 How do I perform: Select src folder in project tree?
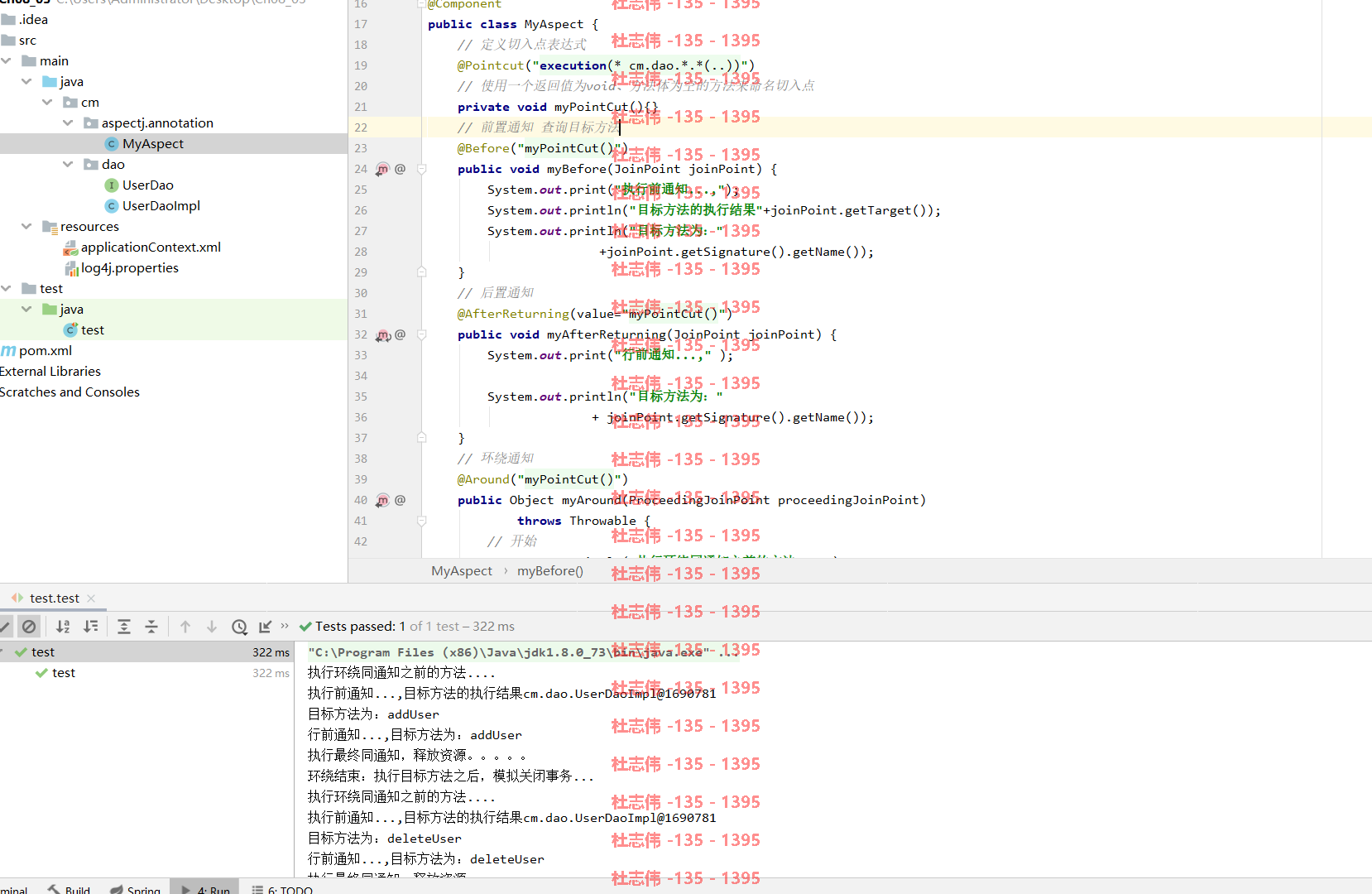point(27,40)
